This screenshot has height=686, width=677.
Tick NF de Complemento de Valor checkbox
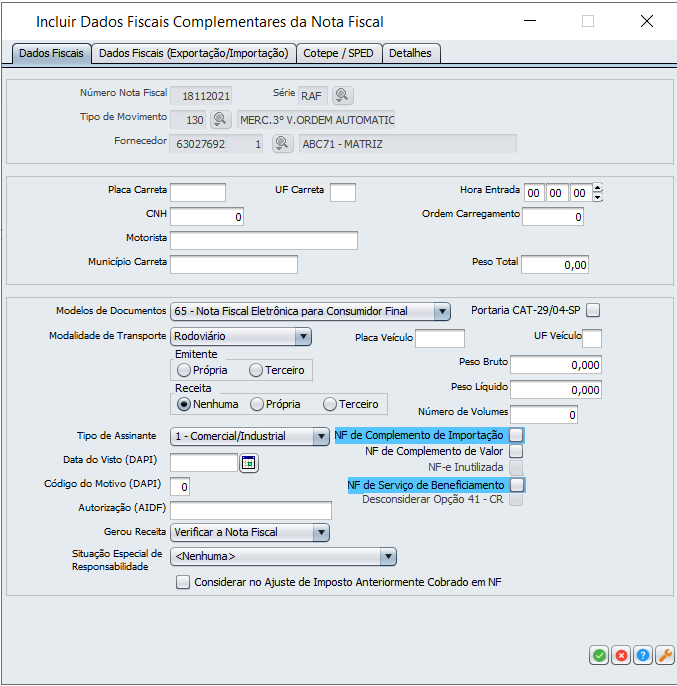click(516, 451)
